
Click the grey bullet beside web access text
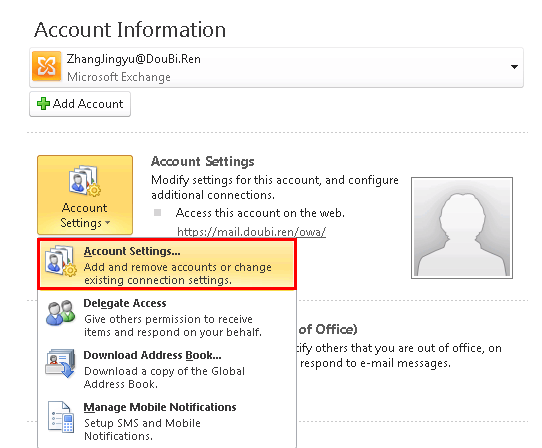tap(158, 212)
